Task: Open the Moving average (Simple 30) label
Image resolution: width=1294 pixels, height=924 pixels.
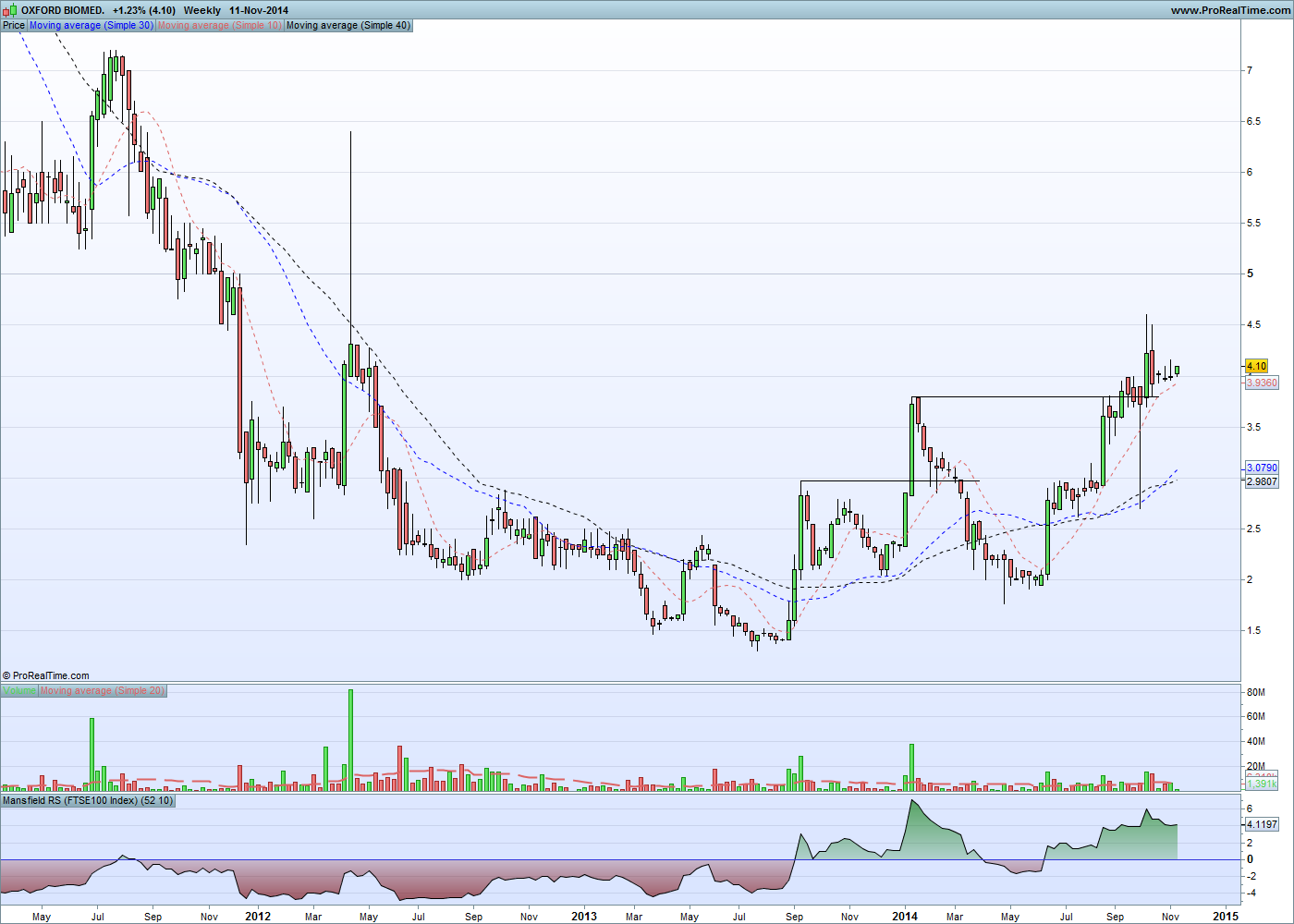Action: click(92, 26)
